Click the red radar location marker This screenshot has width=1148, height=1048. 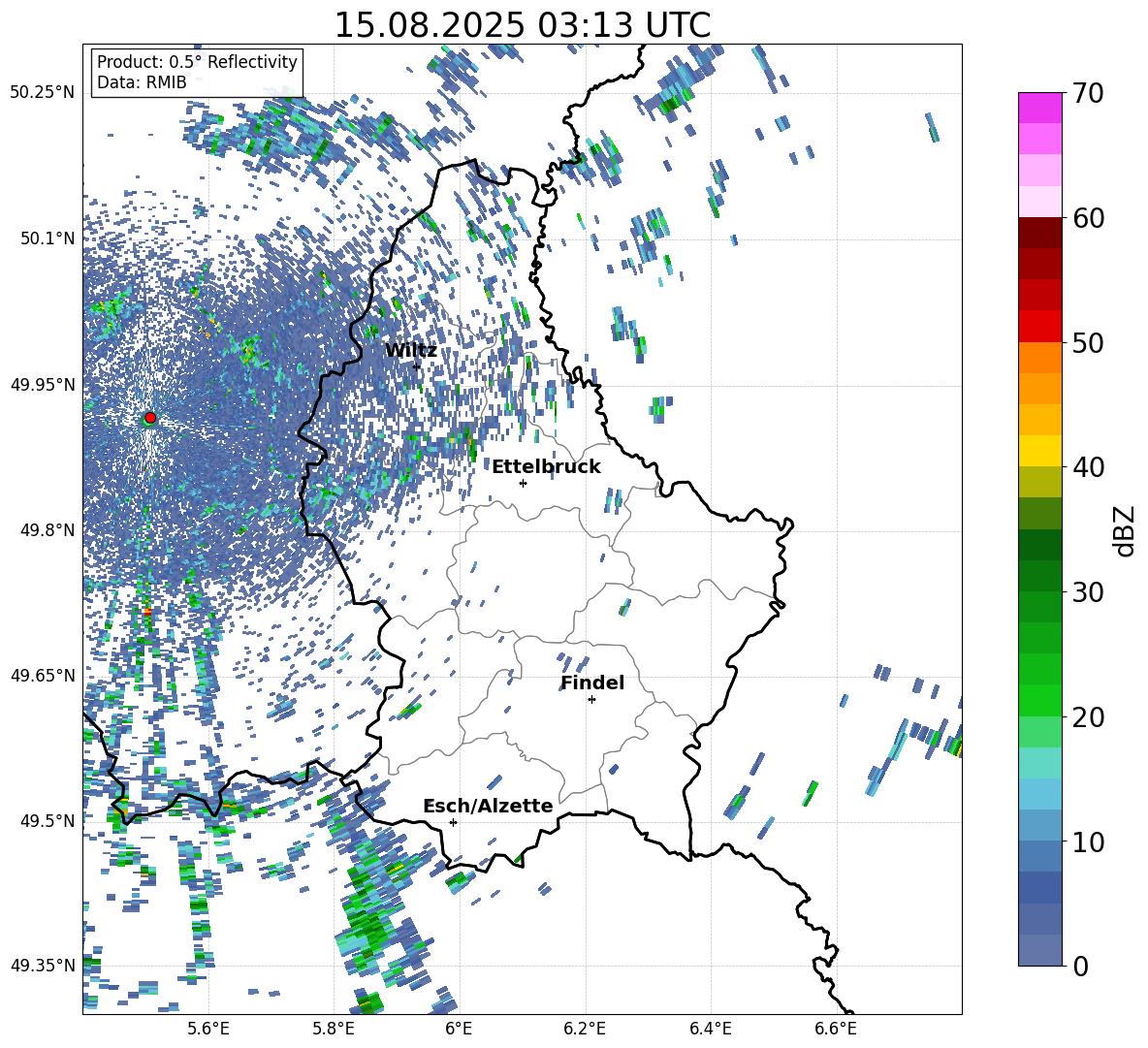click(150, 418)
